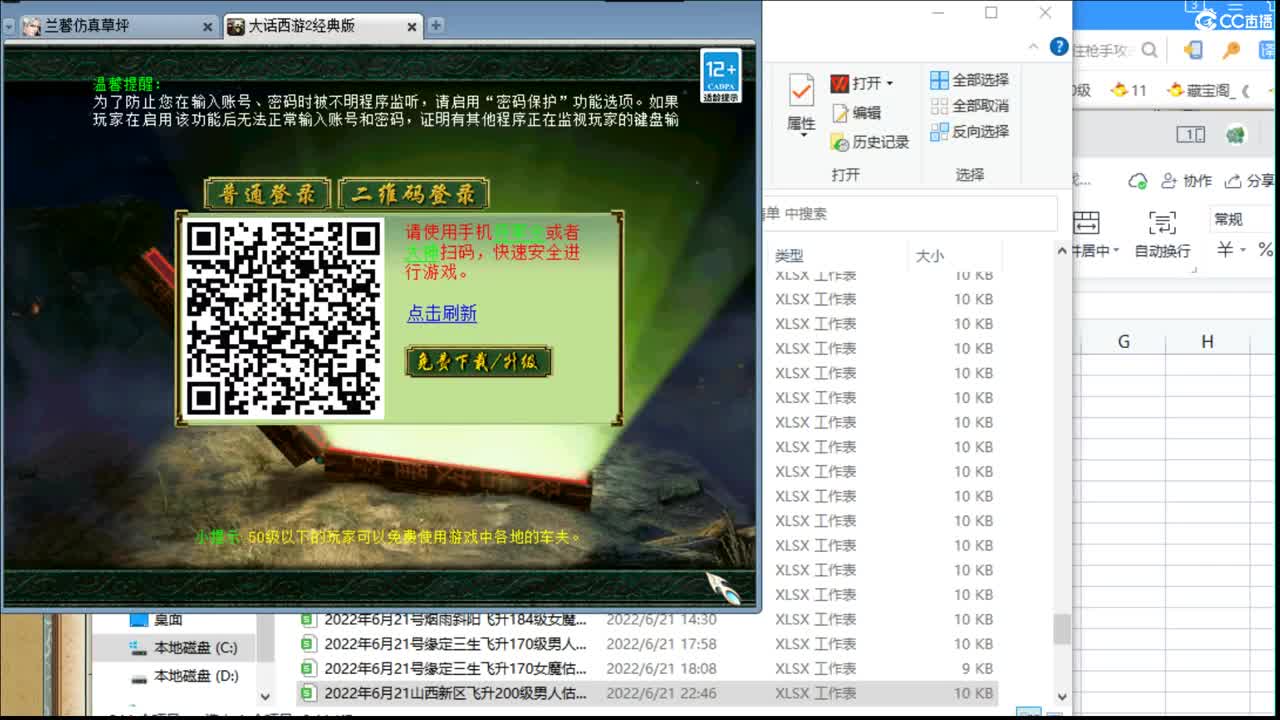Click the magnifier search icon in browser bar
The image size is (1280, 720).
(1149, 50)
